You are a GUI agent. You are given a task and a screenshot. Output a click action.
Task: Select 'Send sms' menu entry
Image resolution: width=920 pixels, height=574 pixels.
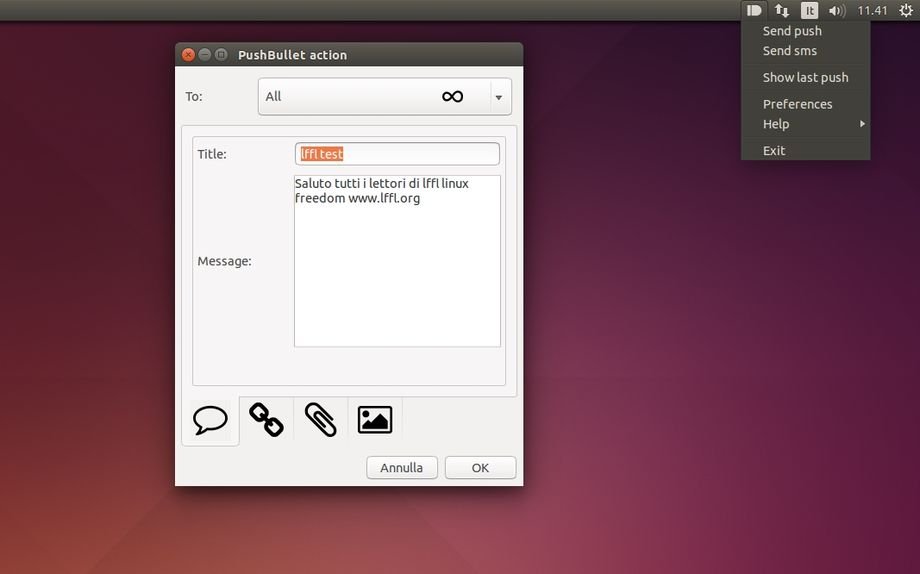[790, 51]
